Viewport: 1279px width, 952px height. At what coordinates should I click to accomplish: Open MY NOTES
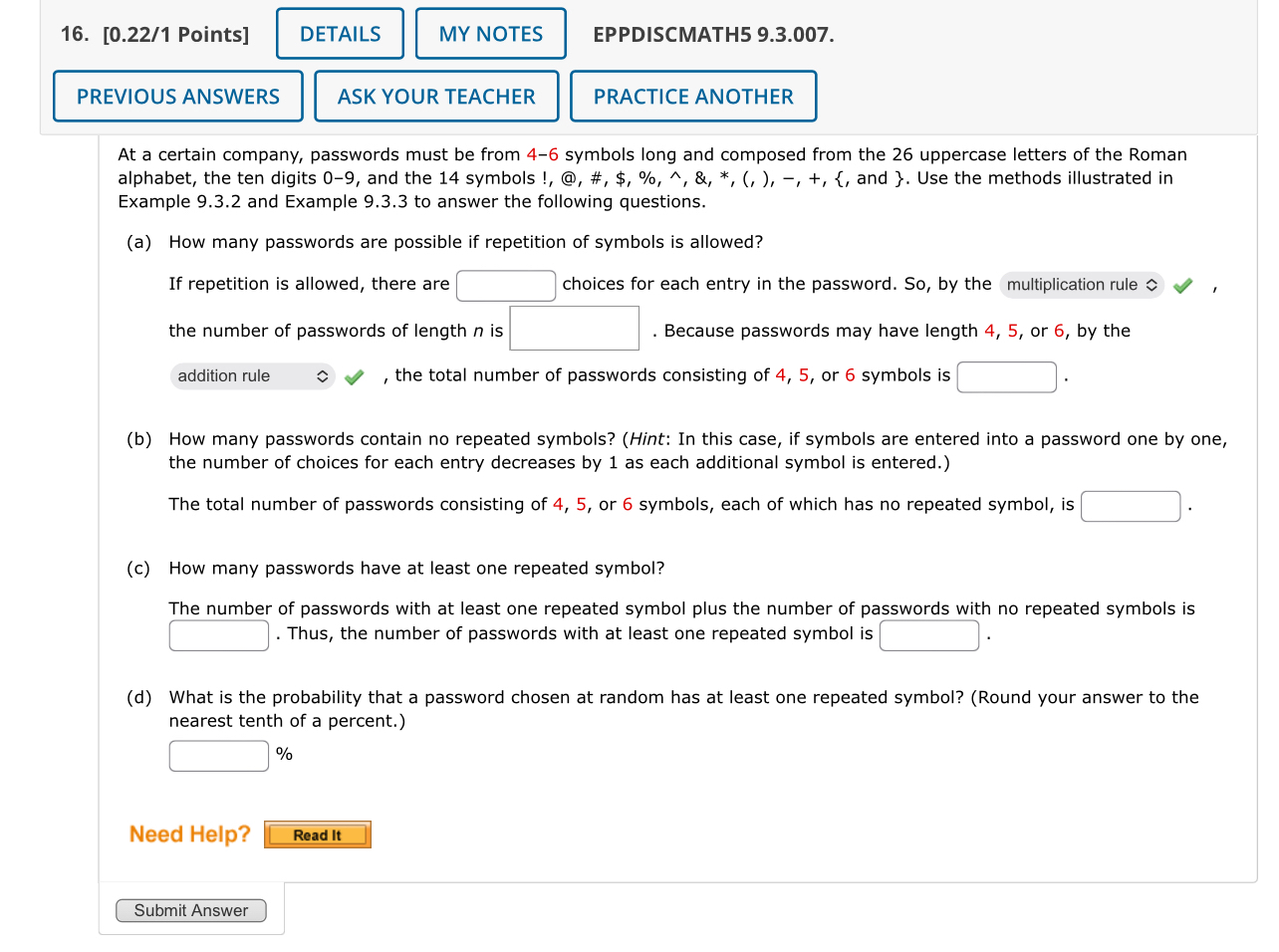[490, 33]
